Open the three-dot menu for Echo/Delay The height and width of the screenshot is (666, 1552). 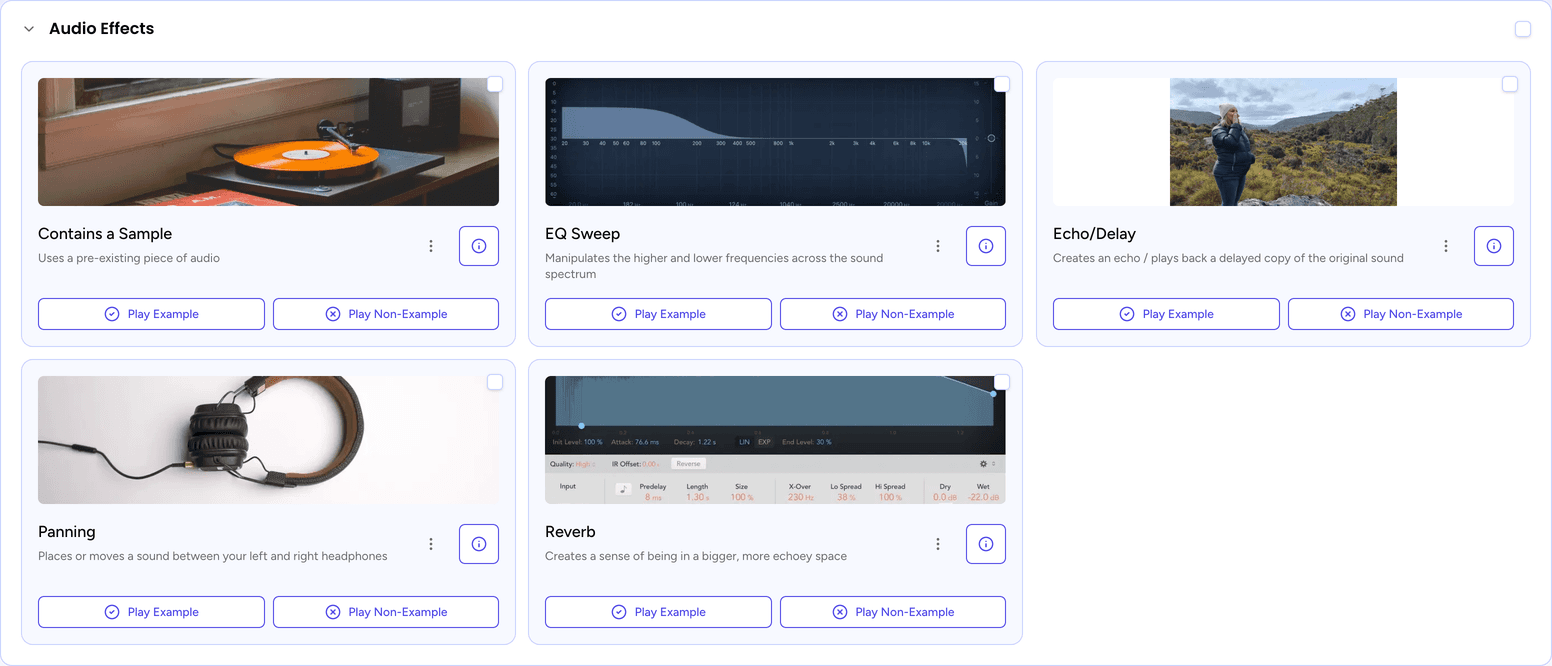click(1446, 246)
